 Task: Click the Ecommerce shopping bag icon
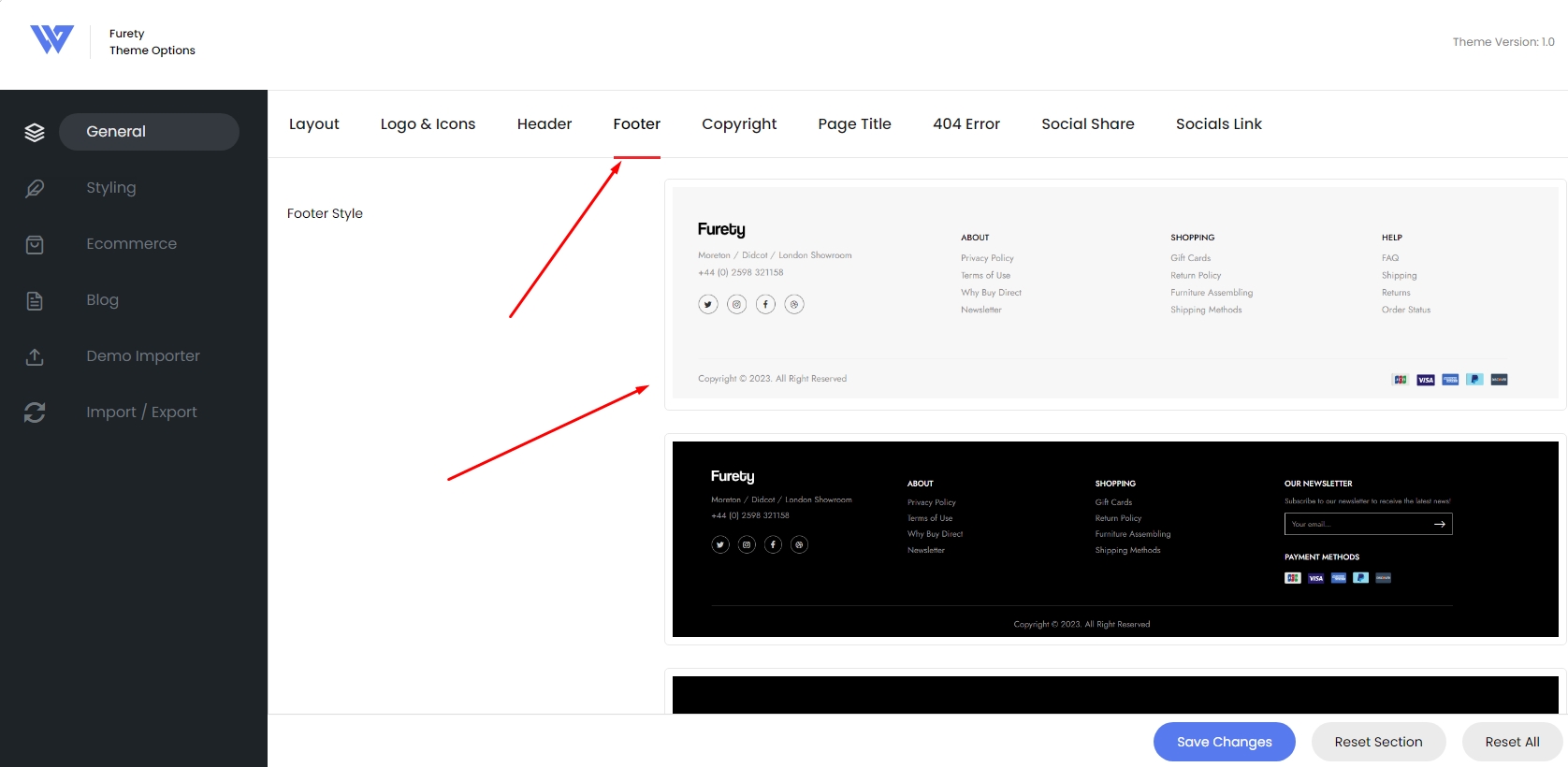click(x=35, y=244)
